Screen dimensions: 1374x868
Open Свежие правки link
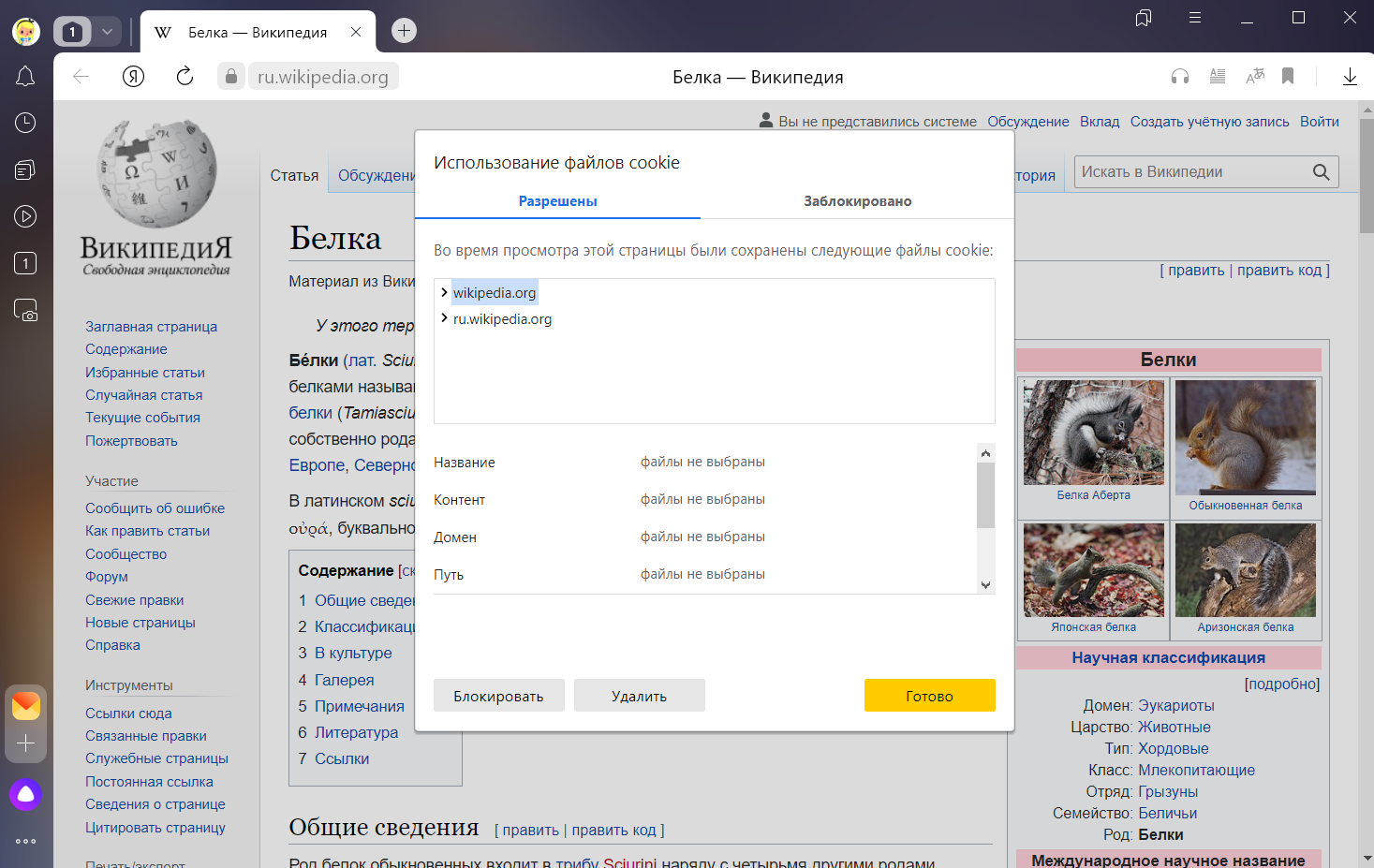(134, 599)
